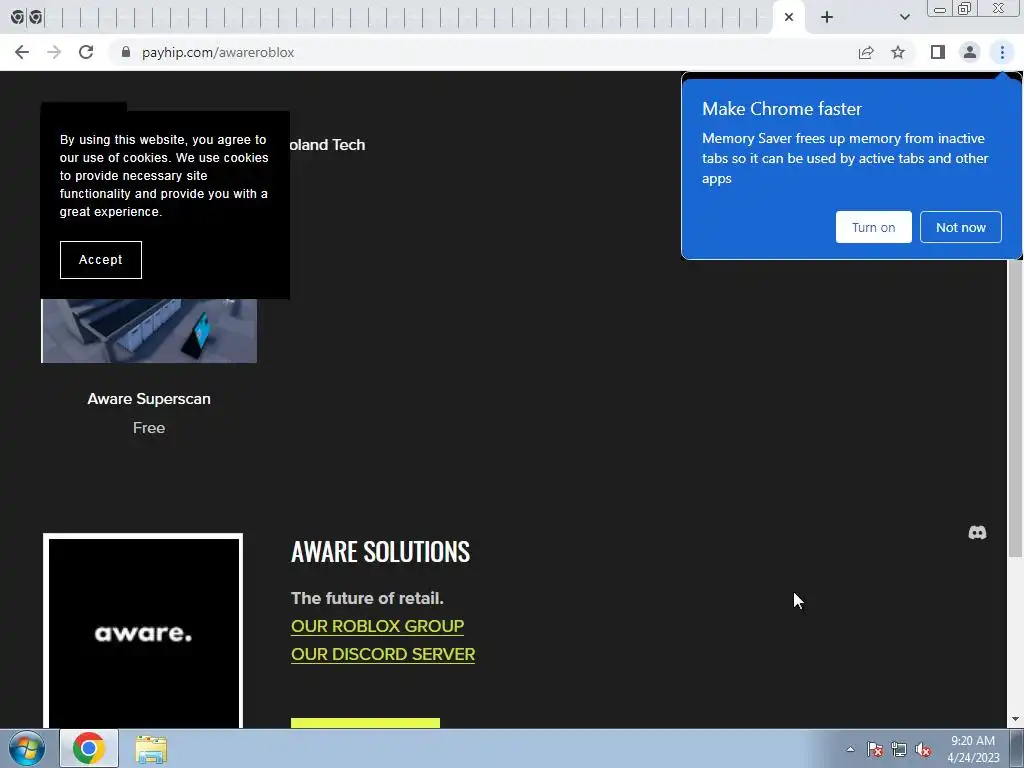Open the Action Center flag icon
This screenshot has height=768, width=1024.
[x=874, y=749]
